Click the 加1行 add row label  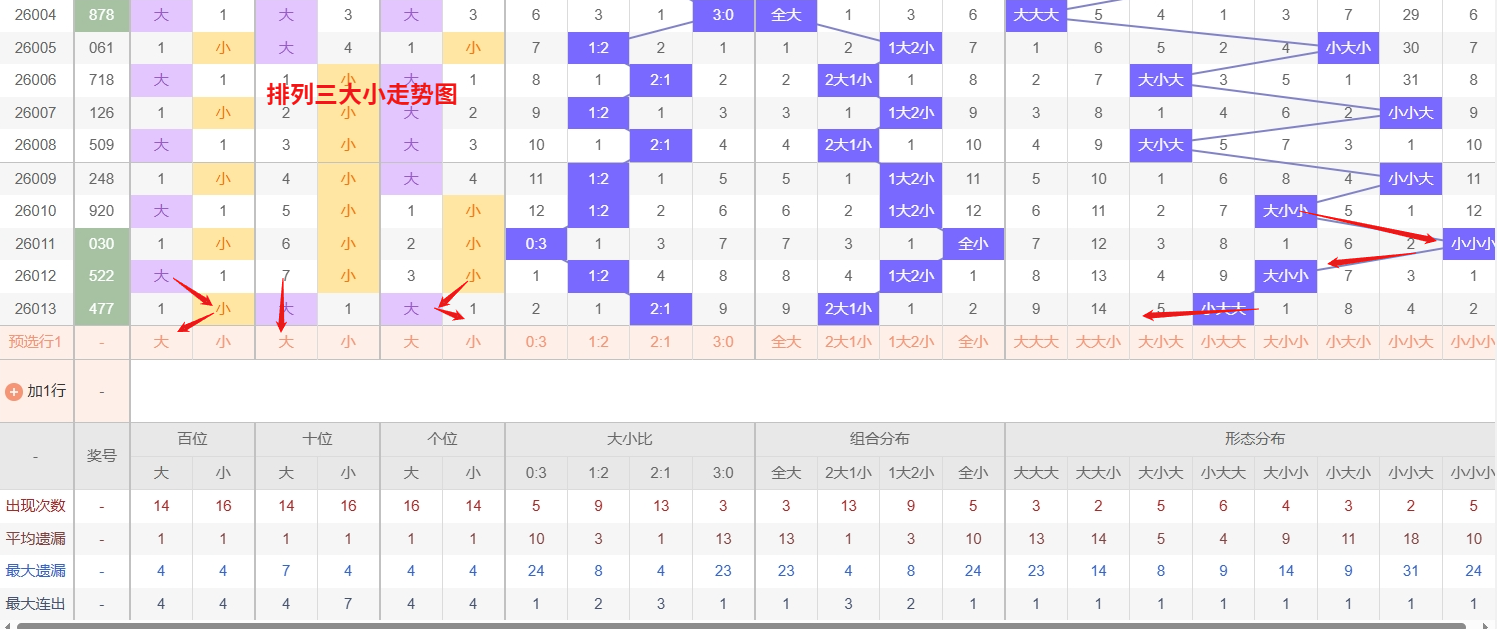pos(46,391)
